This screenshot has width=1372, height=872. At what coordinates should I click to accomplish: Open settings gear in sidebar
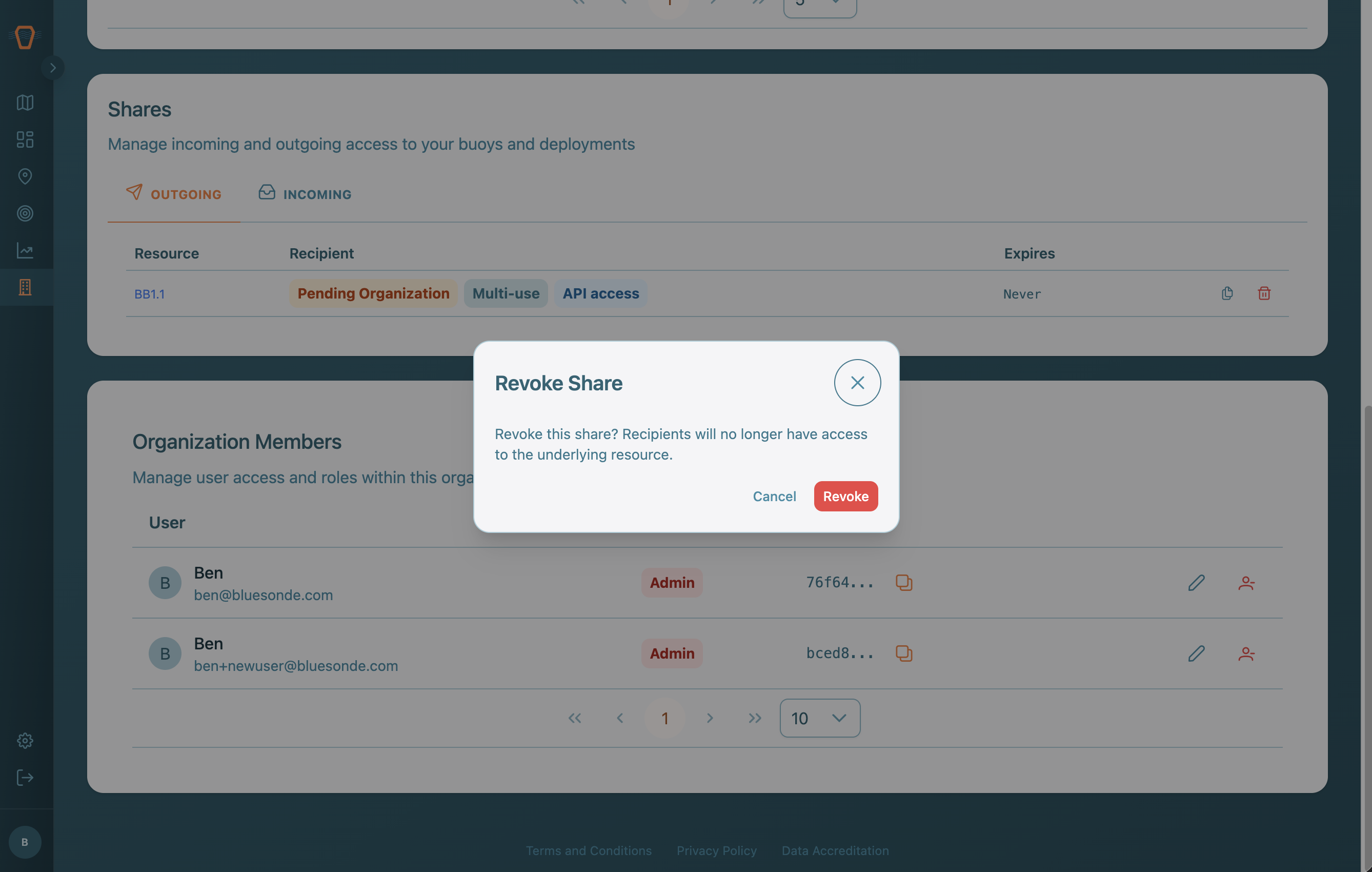click(x=25, y=740)
